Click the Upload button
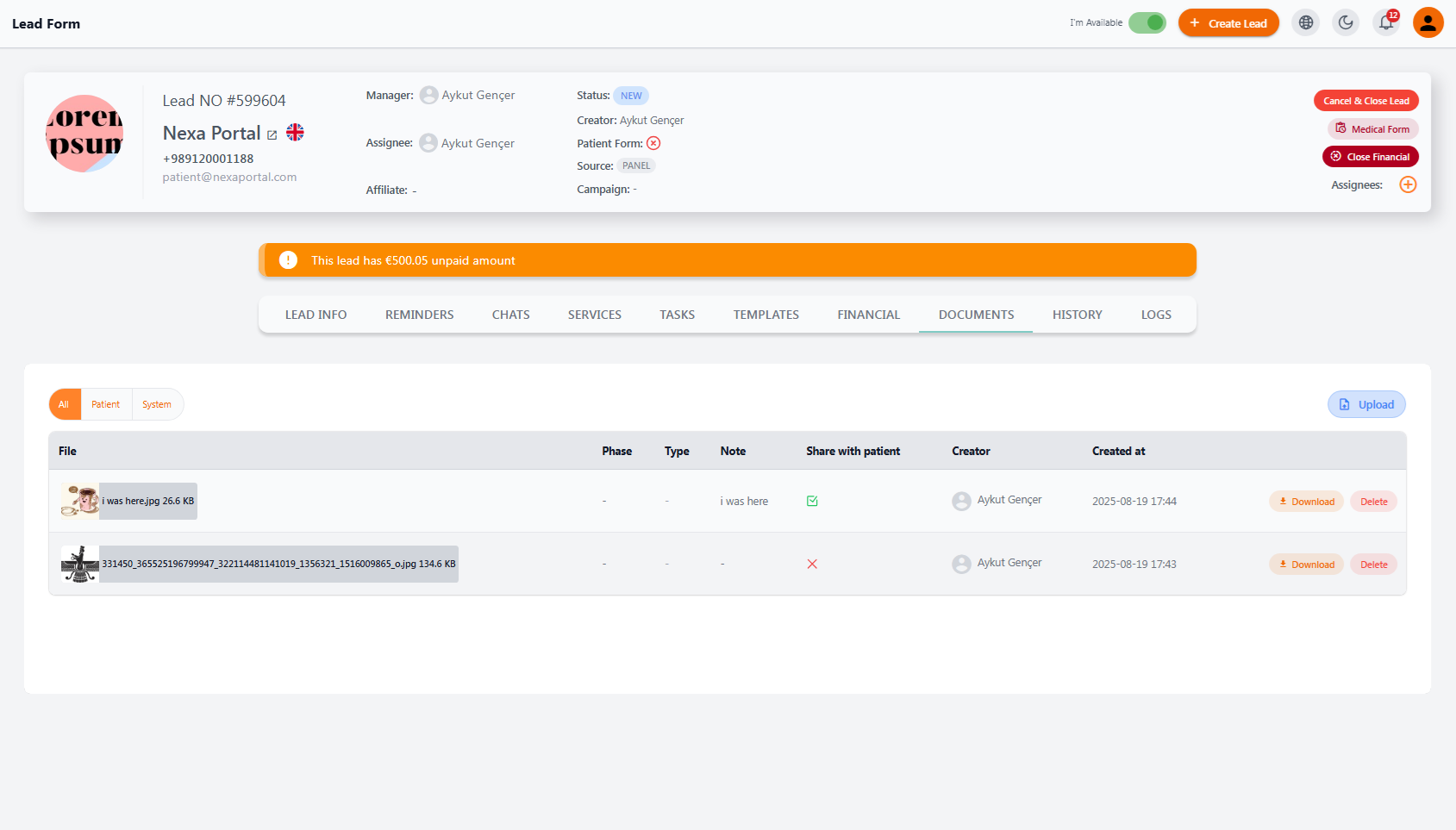This screenshot has width=1456, height=830. tap(1366, 404)
